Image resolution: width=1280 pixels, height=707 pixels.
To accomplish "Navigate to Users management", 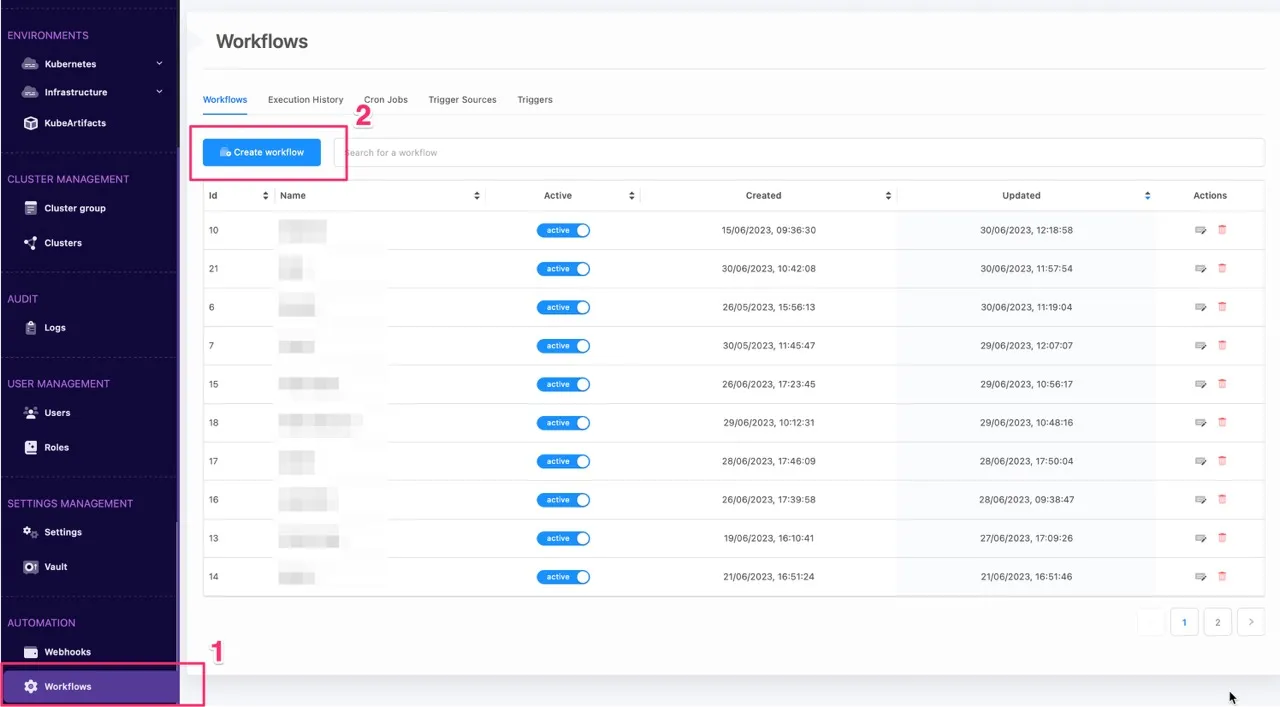I will (48, 413).
